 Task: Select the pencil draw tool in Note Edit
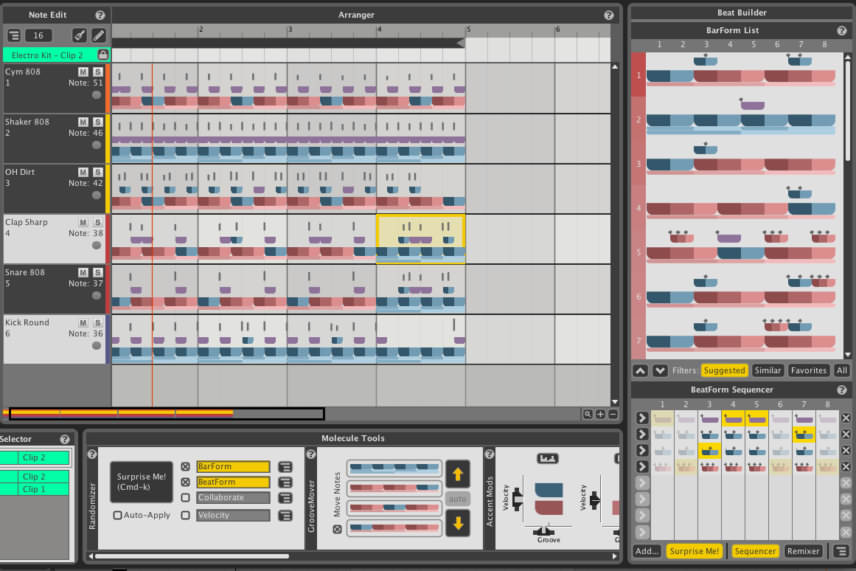pyautogui.click(x=98, y=35)
